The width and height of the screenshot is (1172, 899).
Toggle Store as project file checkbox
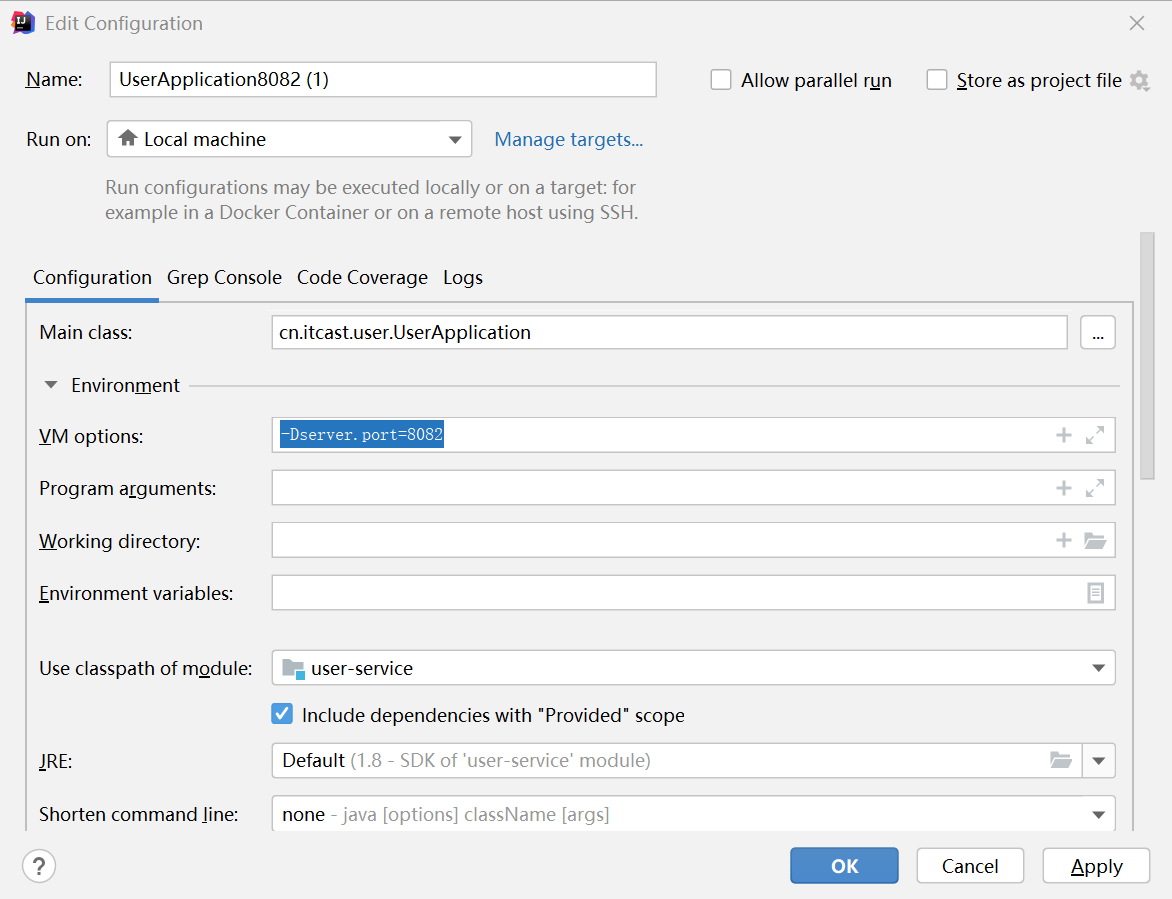tap(937, 81)
